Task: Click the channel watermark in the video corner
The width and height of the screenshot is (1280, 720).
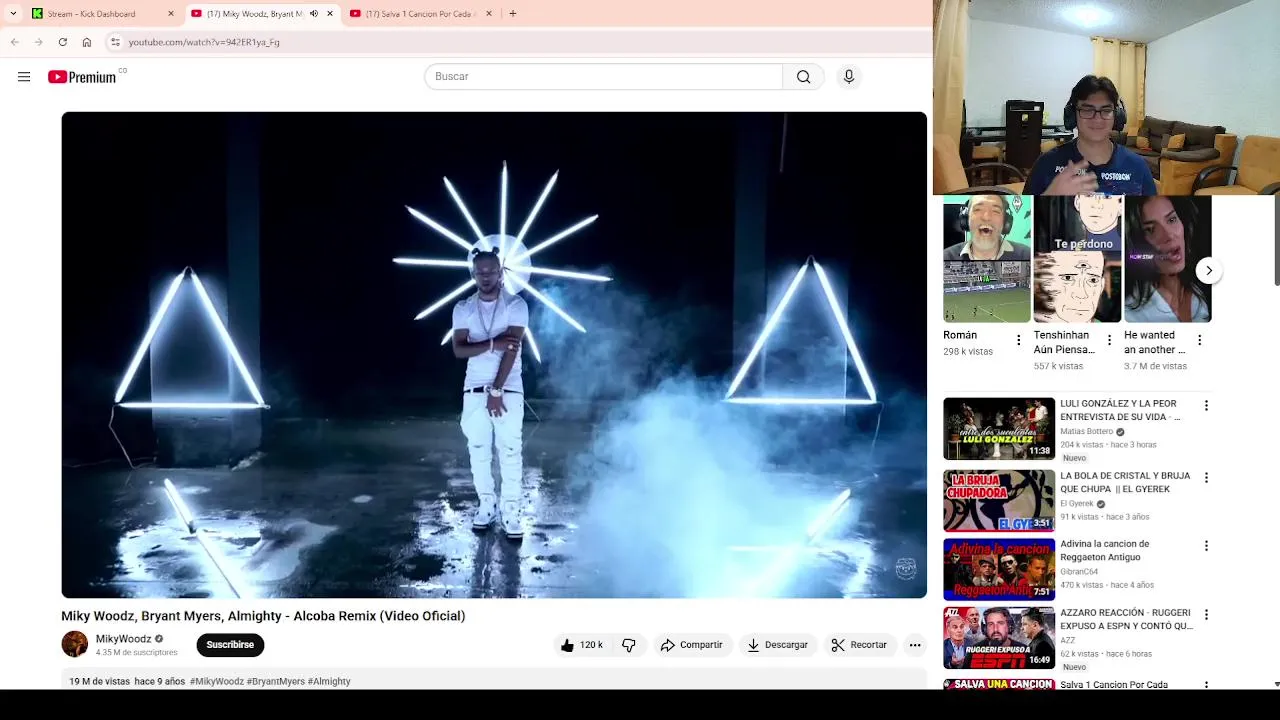Action: [906, 569]
